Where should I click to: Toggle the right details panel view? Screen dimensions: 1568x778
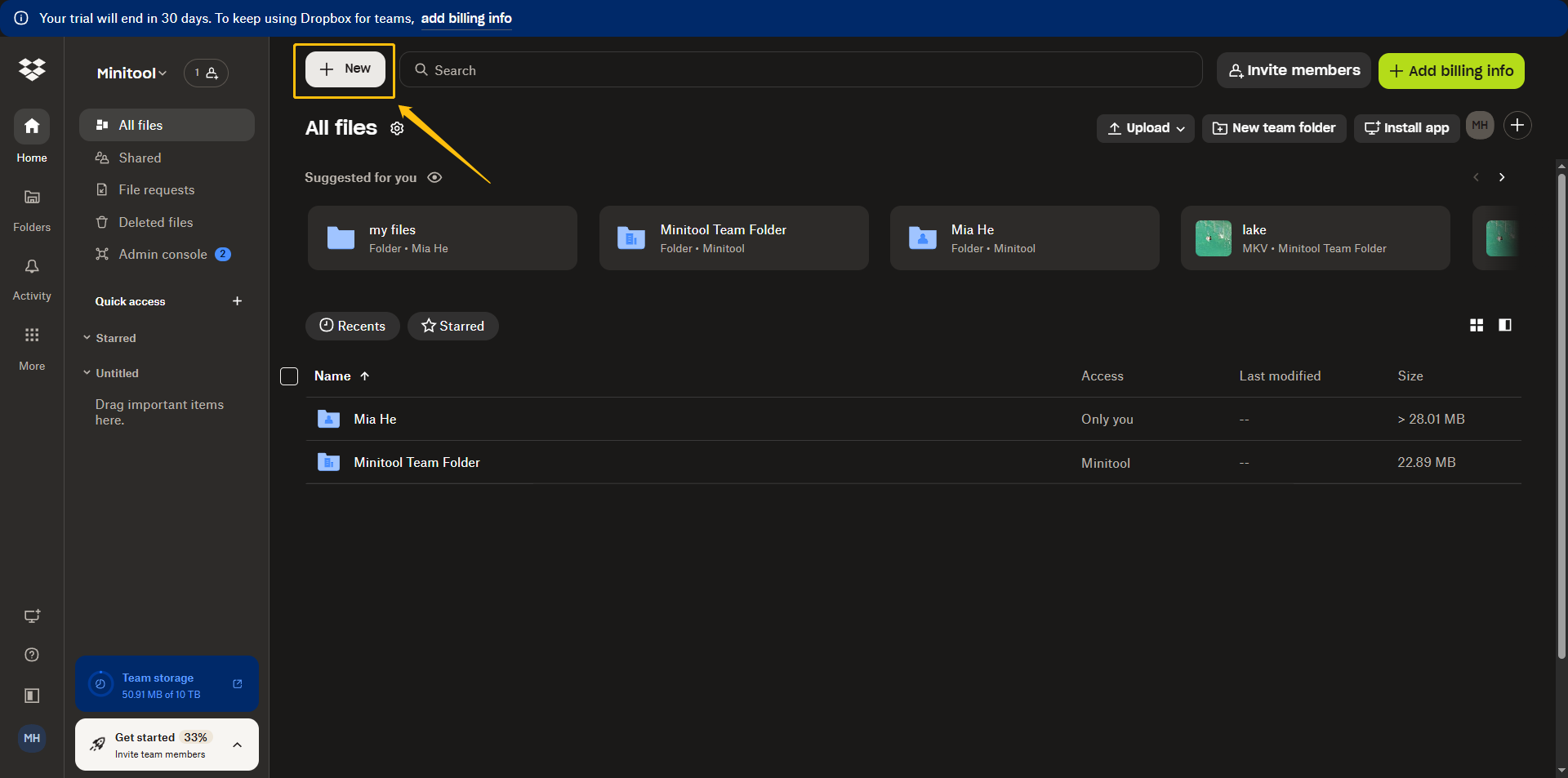point(1505,325)
